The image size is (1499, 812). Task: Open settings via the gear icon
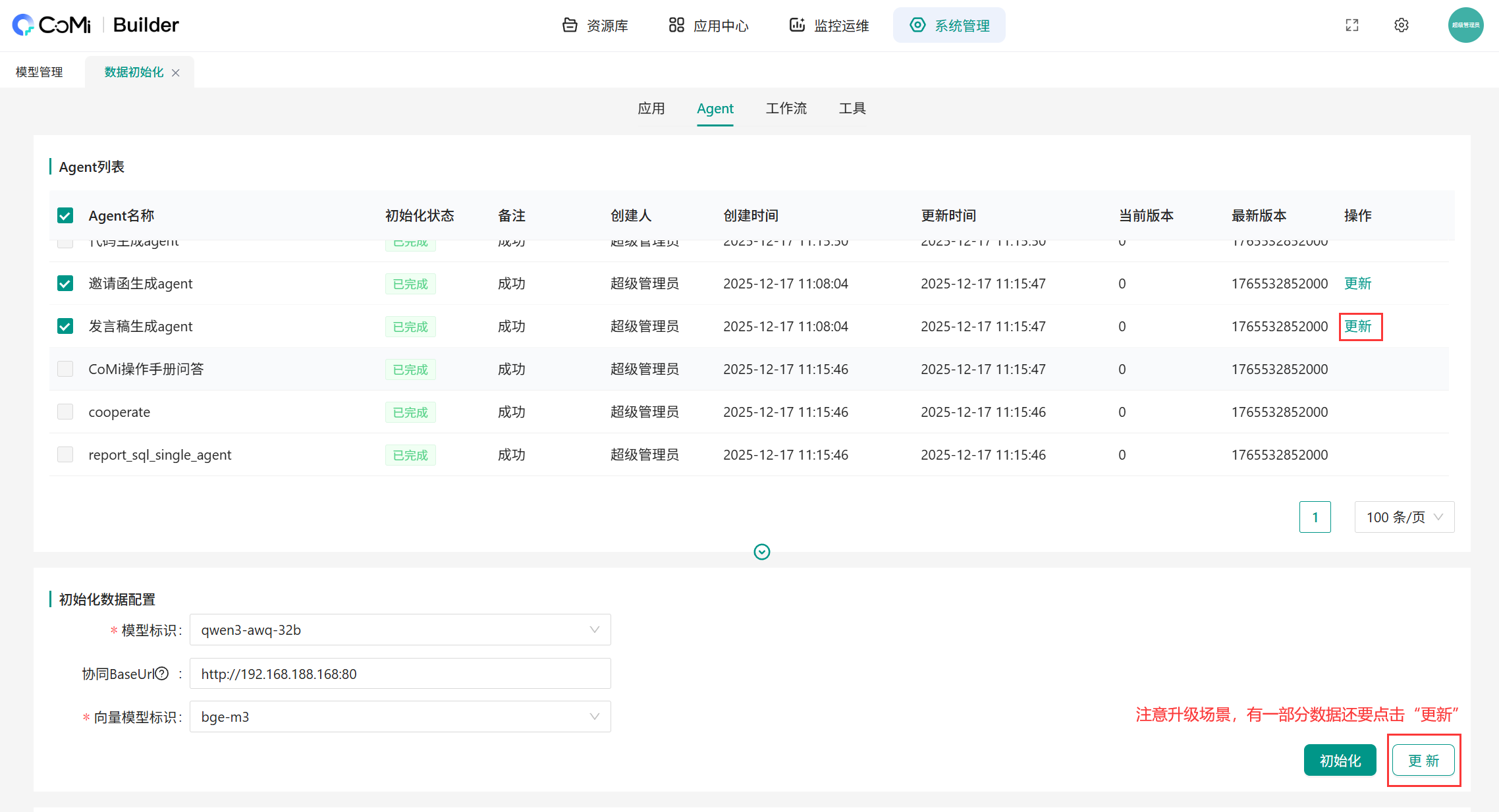(x=1402, y=25)
